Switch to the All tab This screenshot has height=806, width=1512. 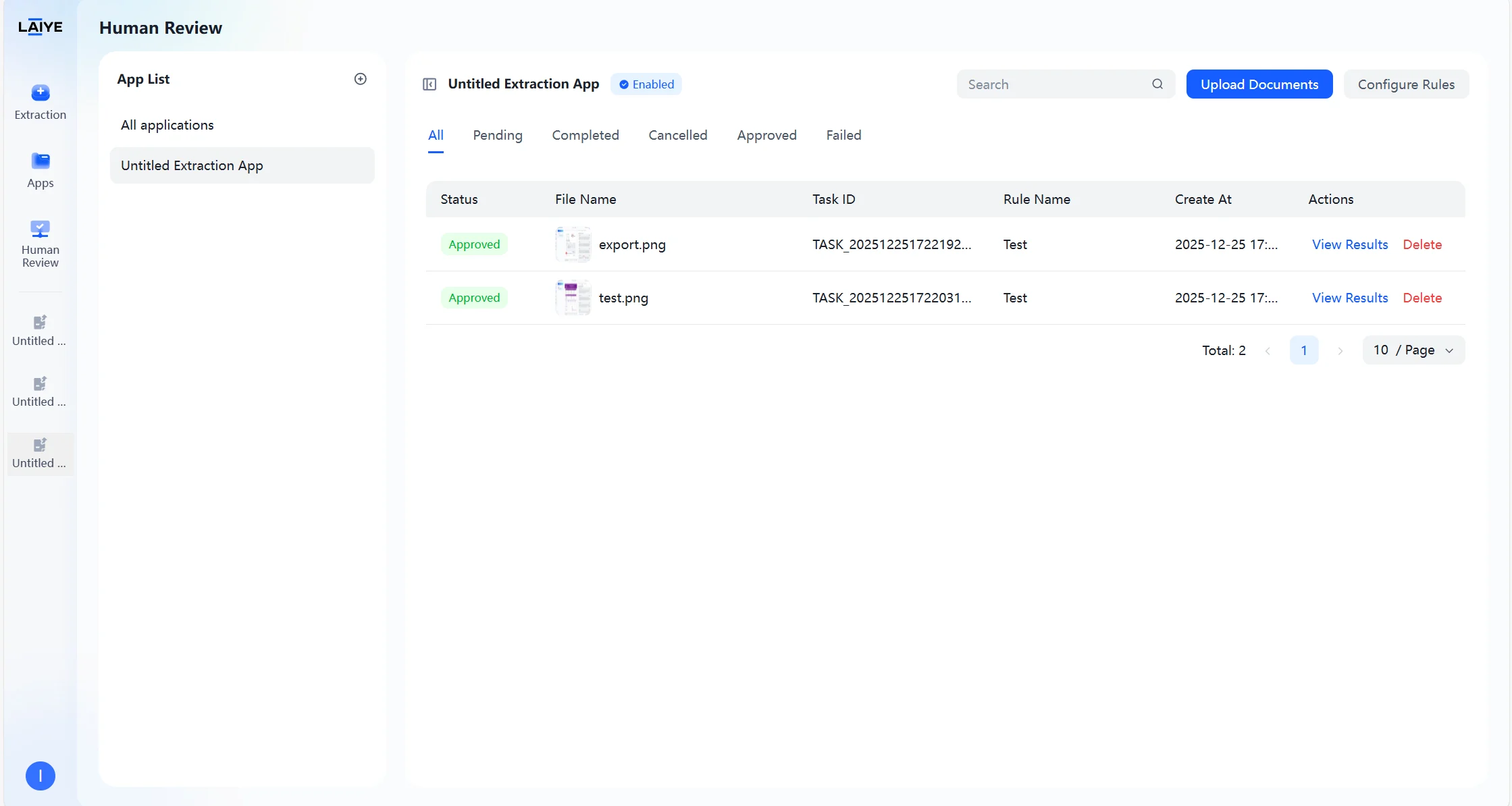[x=436, y=135]
